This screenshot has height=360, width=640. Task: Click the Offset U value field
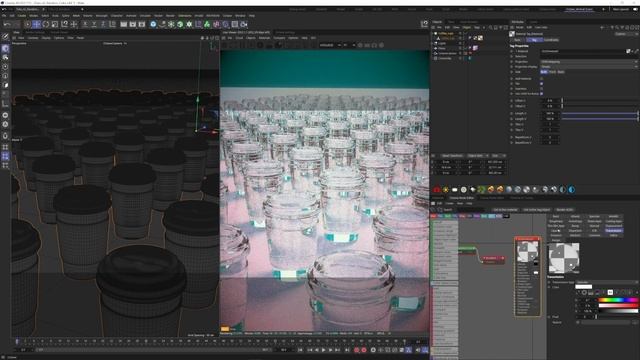click(x=551, y=100)
